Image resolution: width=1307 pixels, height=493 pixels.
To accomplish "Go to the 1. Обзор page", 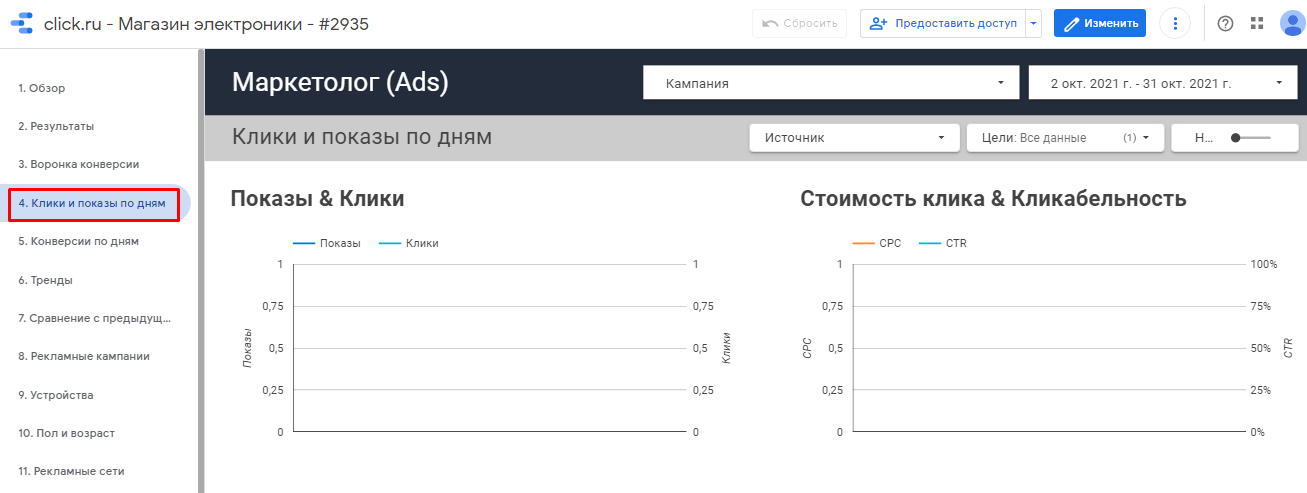I will pos(42,88).
